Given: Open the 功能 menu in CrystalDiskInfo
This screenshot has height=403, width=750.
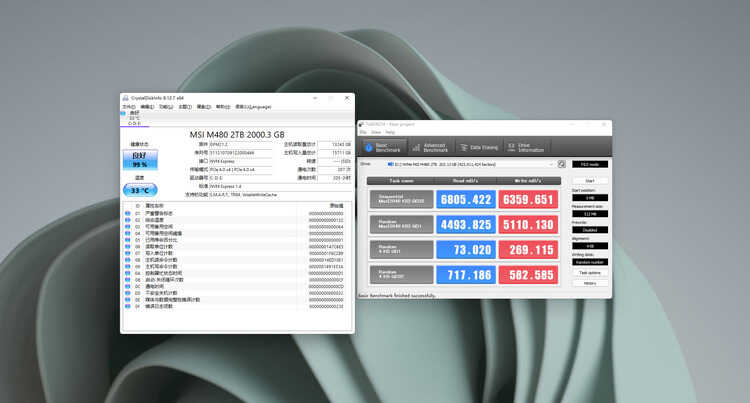Looking at the screenshot, I should coord(166,107).
